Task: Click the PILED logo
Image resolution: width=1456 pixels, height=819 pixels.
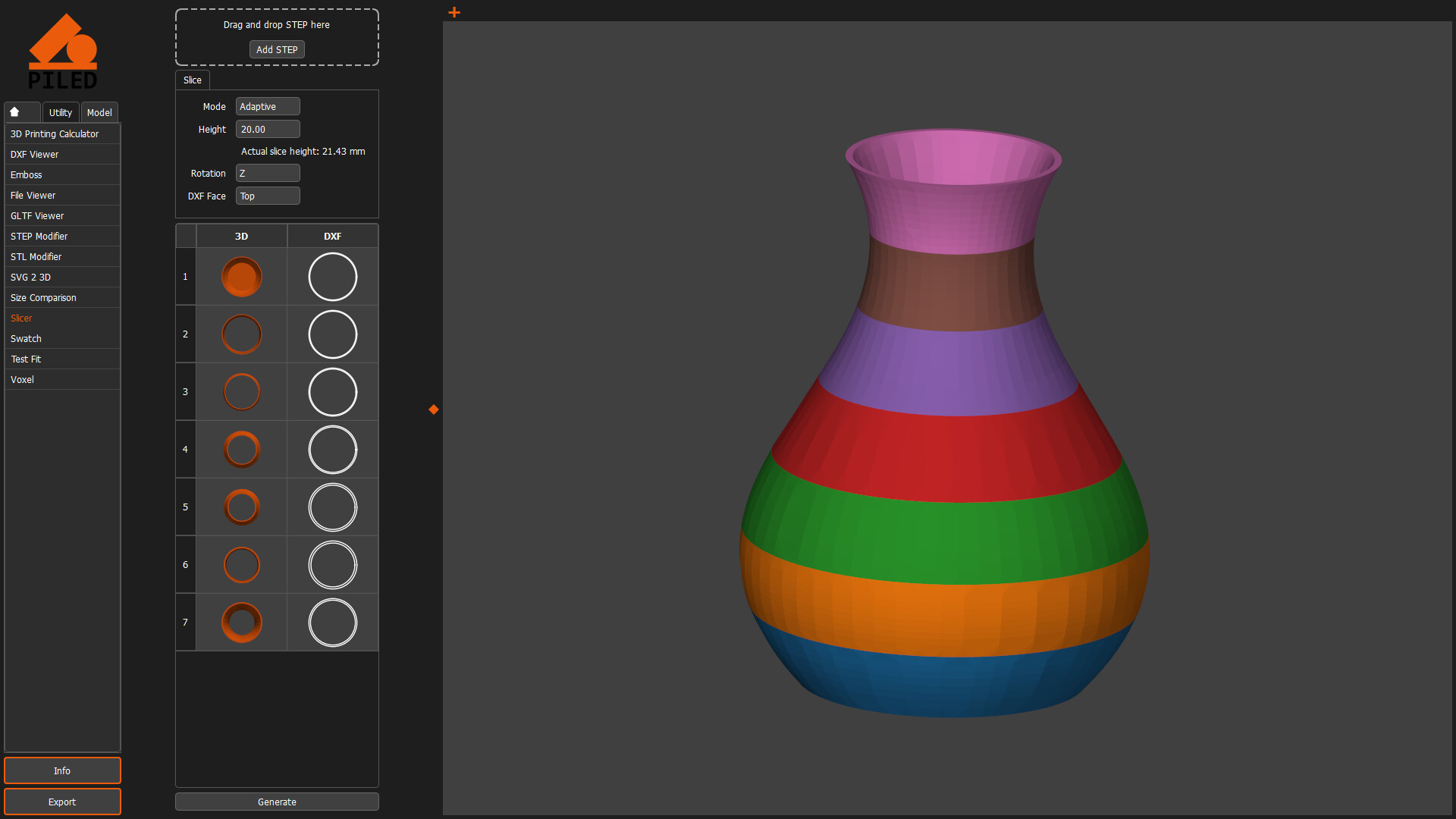Action: point(63,52)
